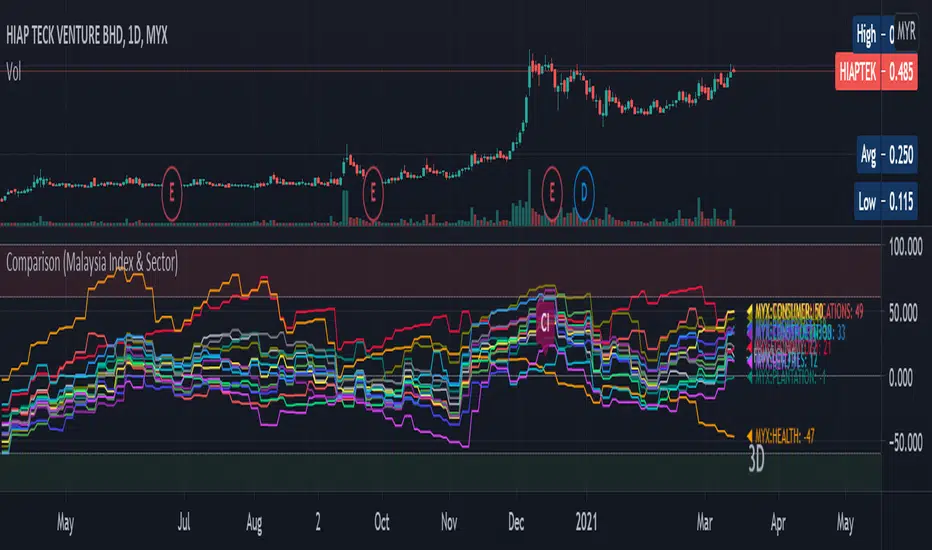Select the Low - 0.115 price label
The width and height of the screenshot is (932, 550).
coord(885,202)
